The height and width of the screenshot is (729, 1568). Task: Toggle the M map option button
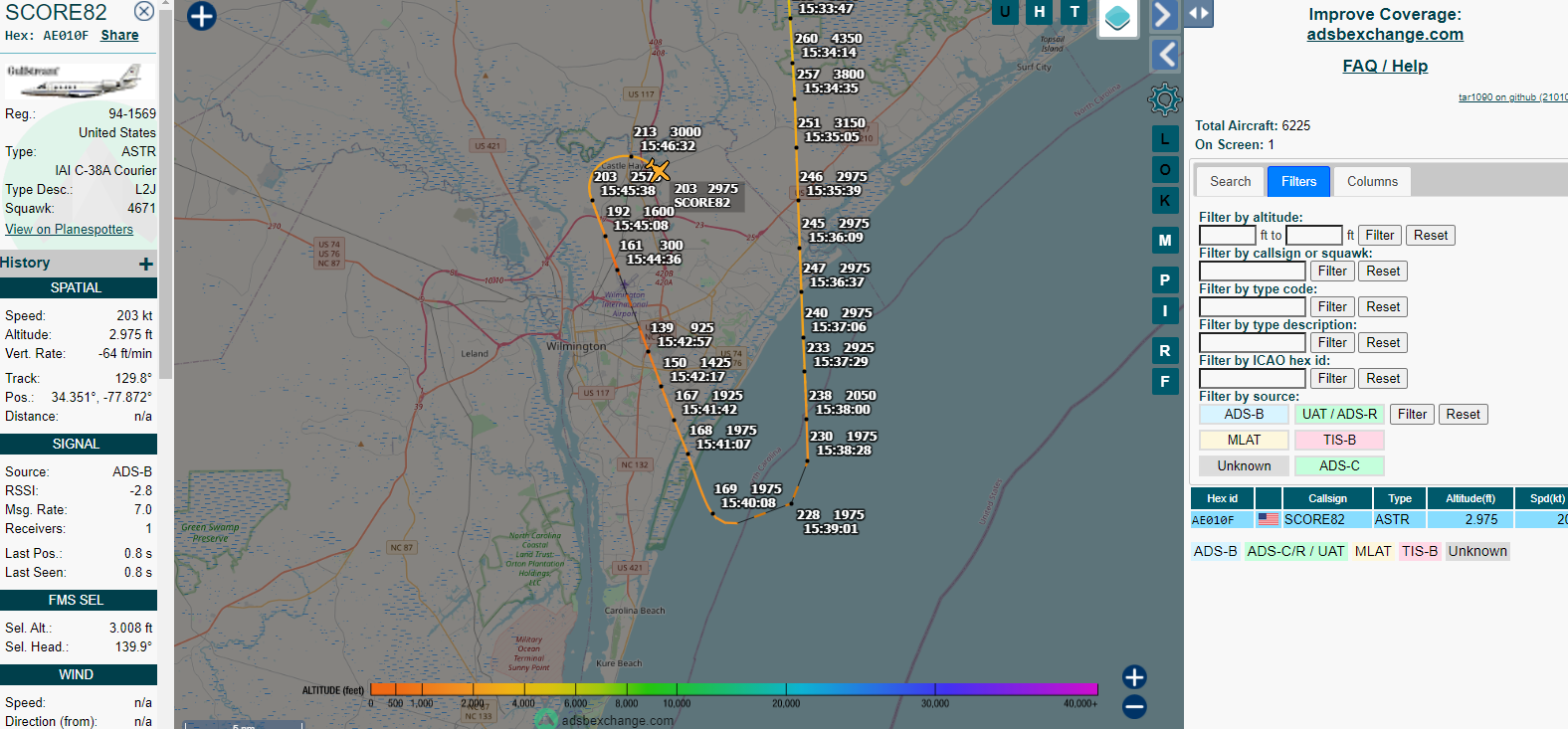pyautogui.click(x=1165, y=241)
